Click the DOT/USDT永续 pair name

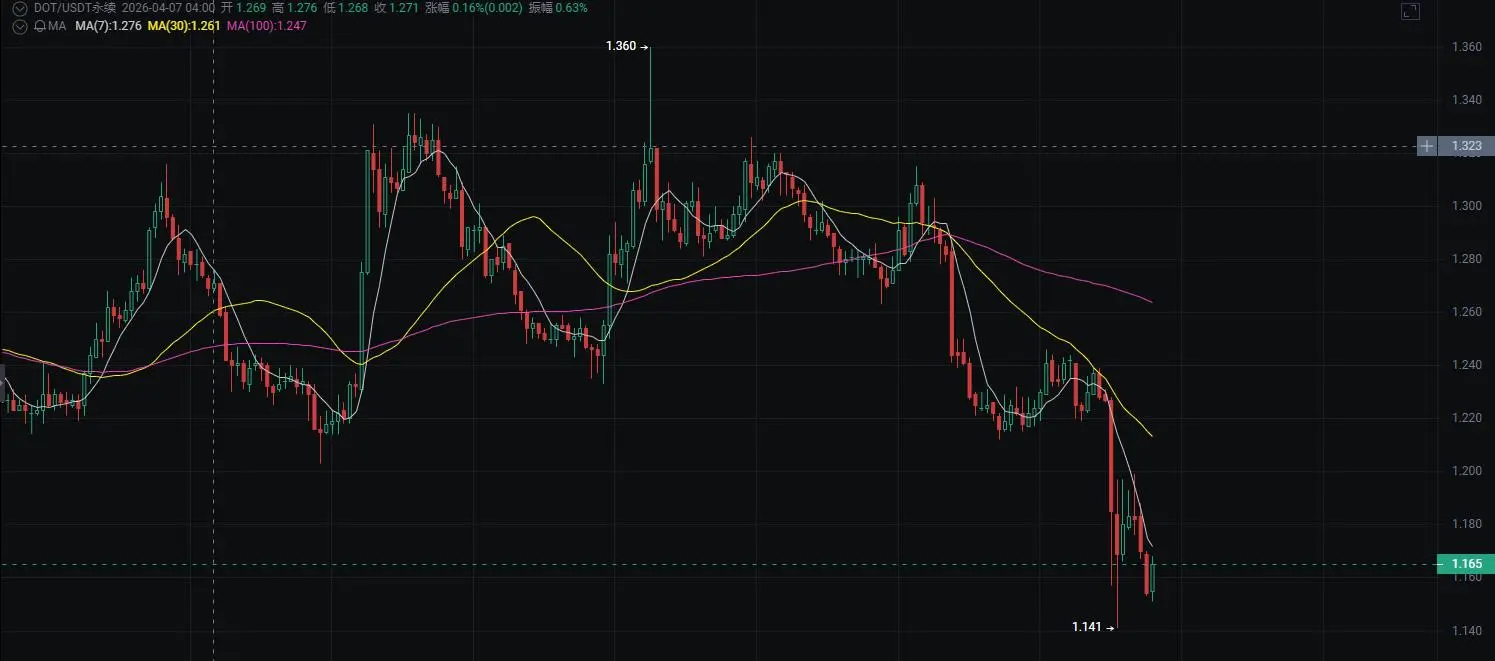75,8
